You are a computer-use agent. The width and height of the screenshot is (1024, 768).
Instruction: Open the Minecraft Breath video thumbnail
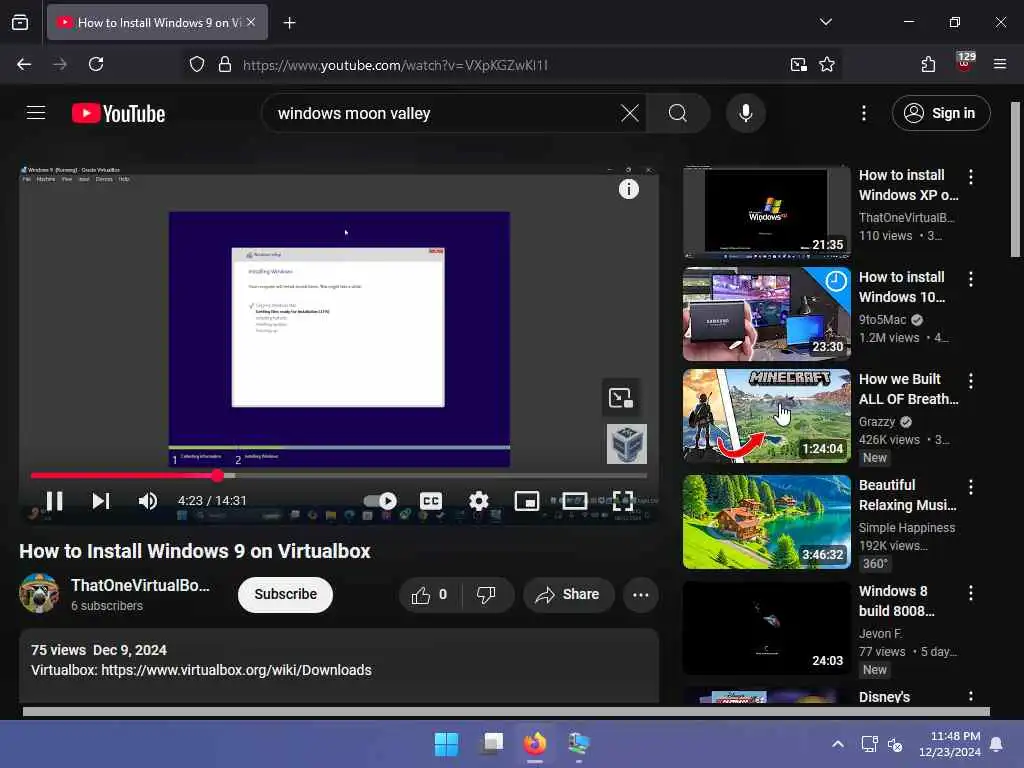coord(766,416)
